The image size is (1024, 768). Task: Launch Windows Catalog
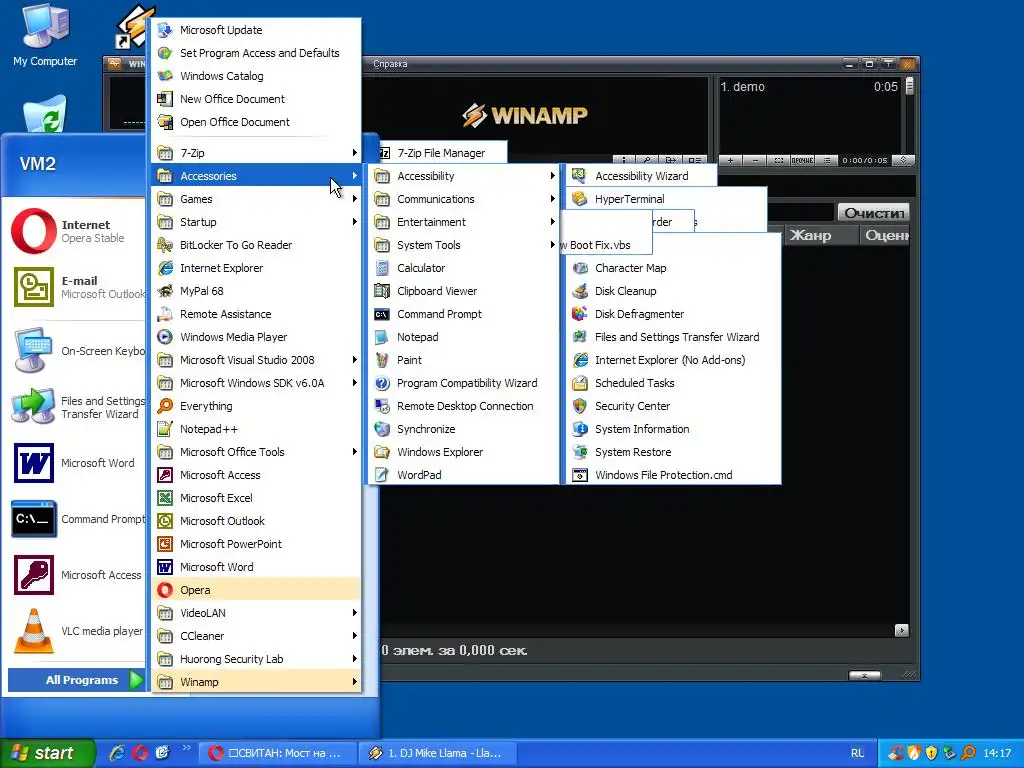click(x=256, y=76)
